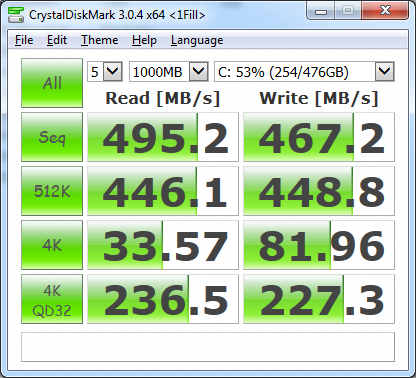Click the 4K QD32 write result 227.3

pos(319,299)
